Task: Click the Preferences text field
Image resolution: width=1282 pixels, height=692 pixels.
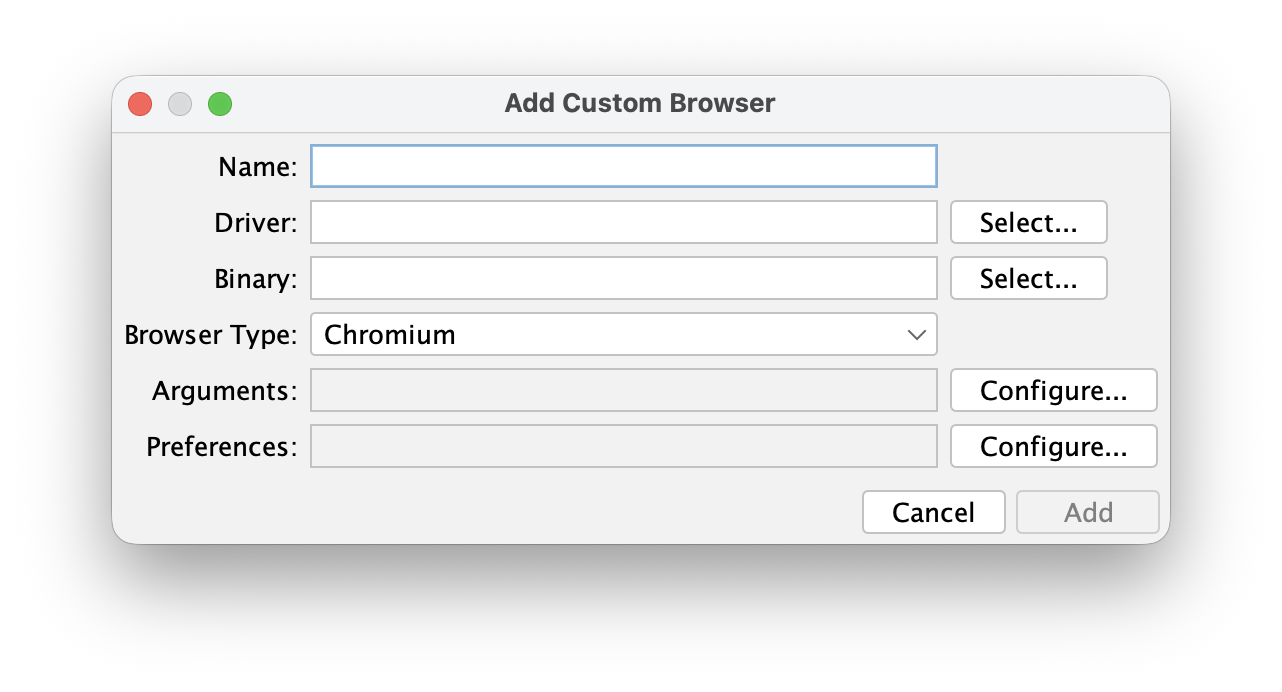Action: coord(623,446)
